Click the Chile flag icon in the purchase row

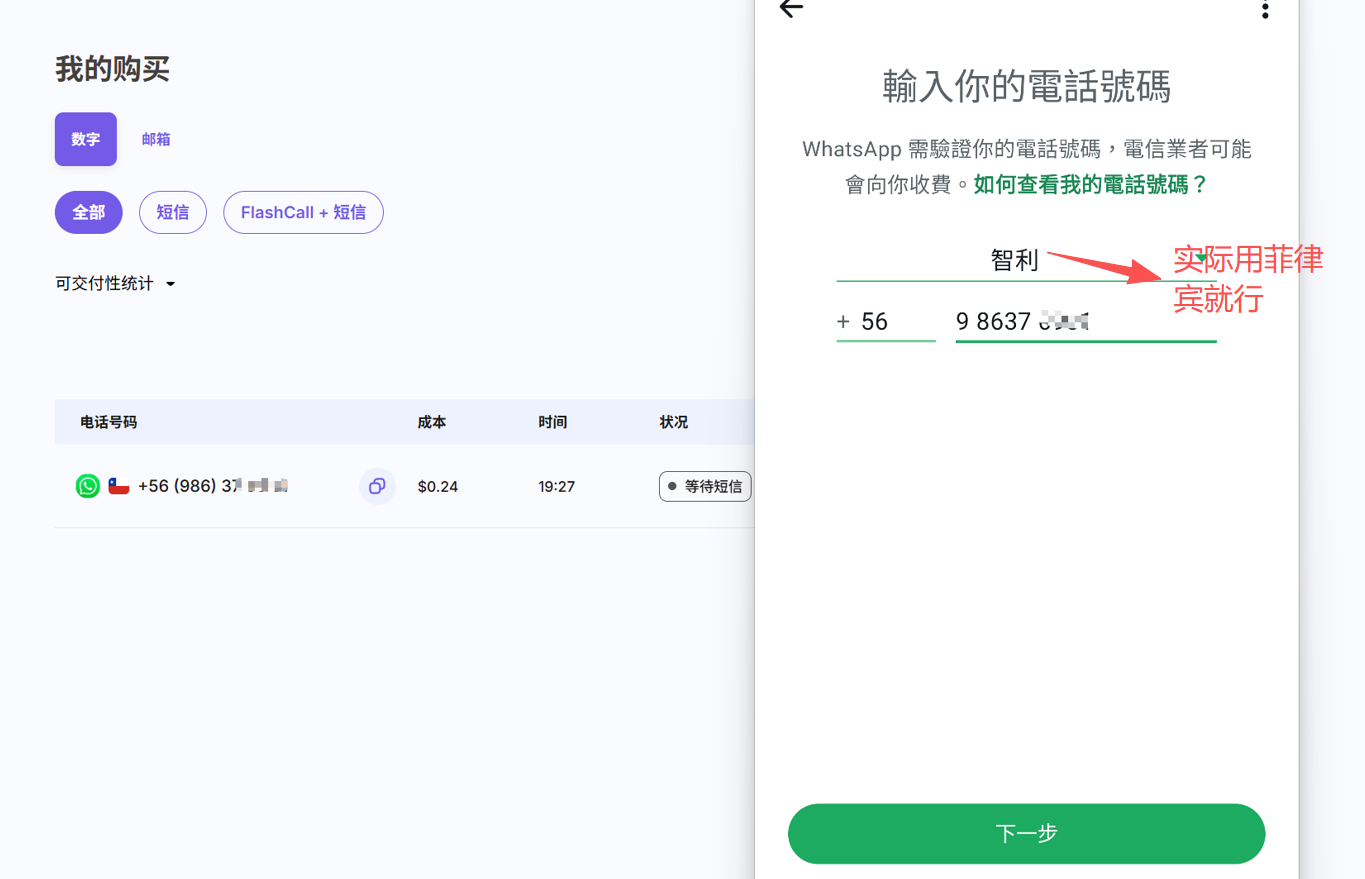119,487
